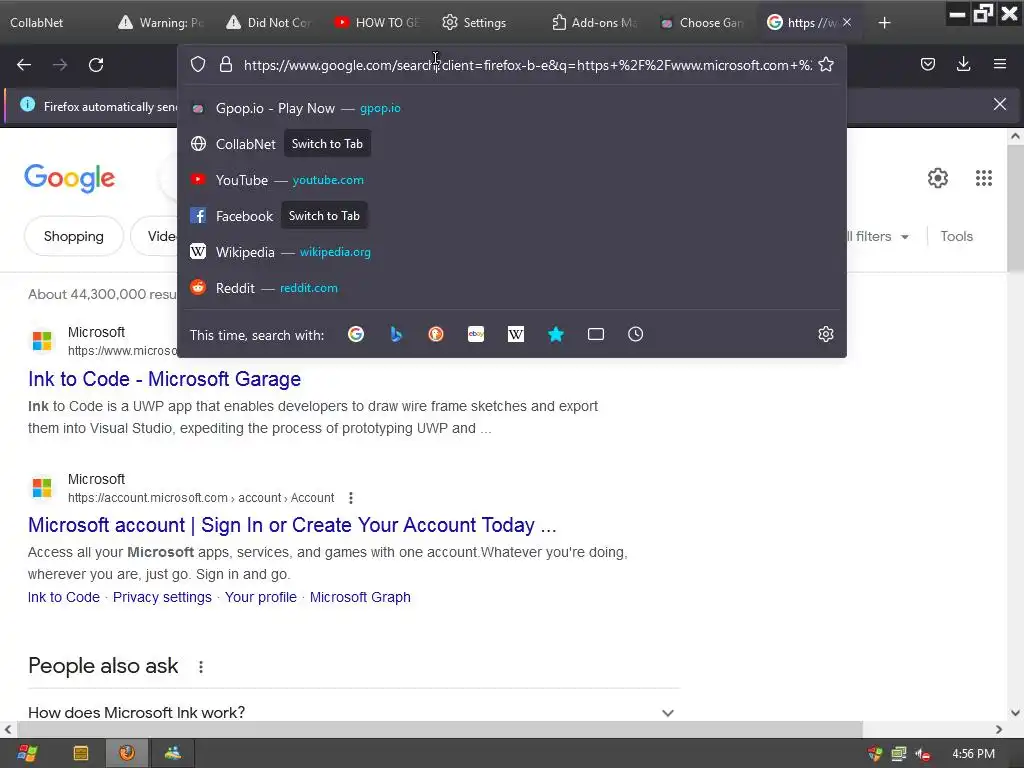Viewport: 1024px width, 768px height.
Task: Save page to Pocket icon
Action: [928, 64]
